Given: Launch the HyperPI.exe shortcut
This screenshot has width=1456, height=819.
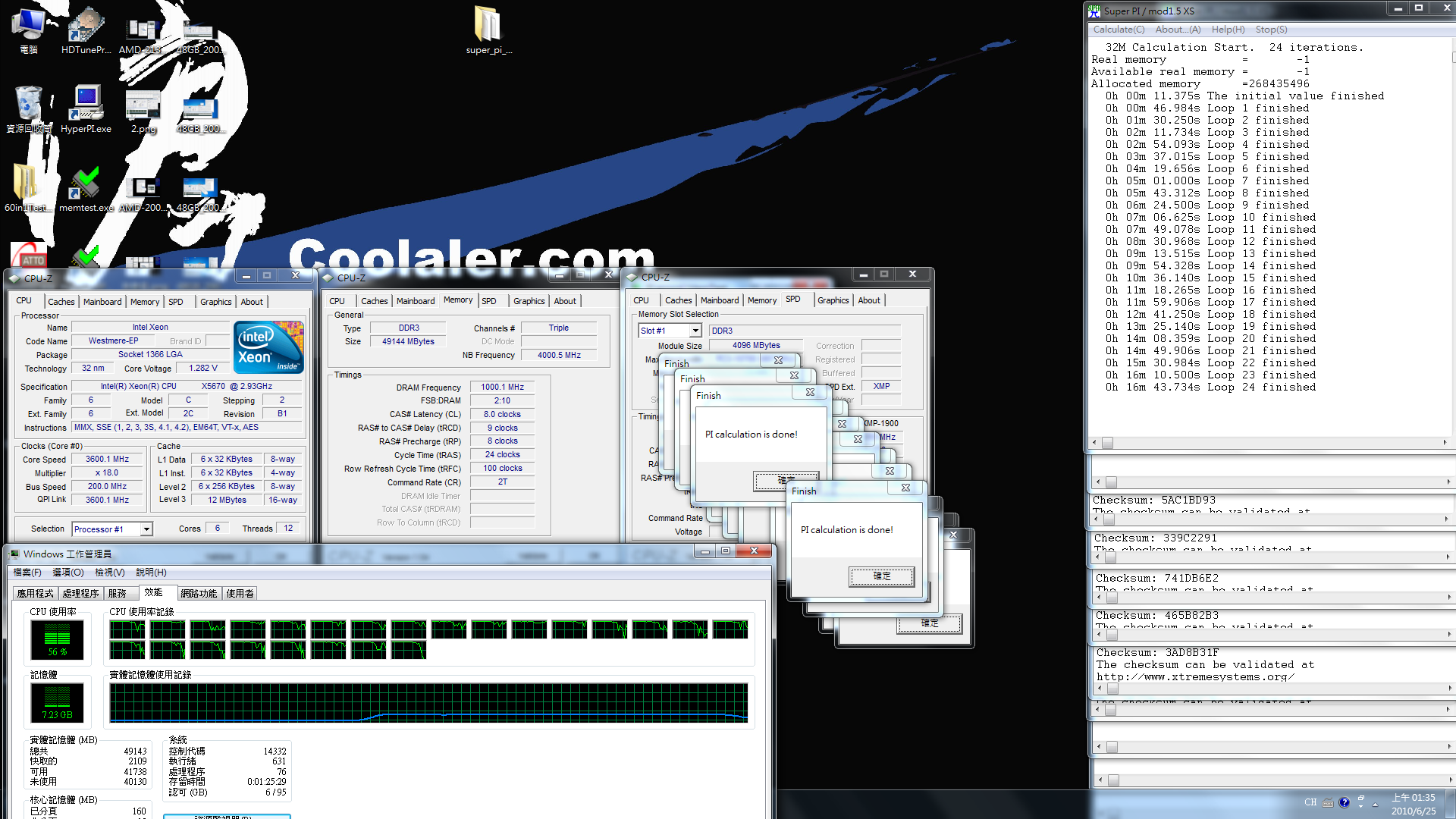Looking at the screenshot, I should [x=86, y=109].
